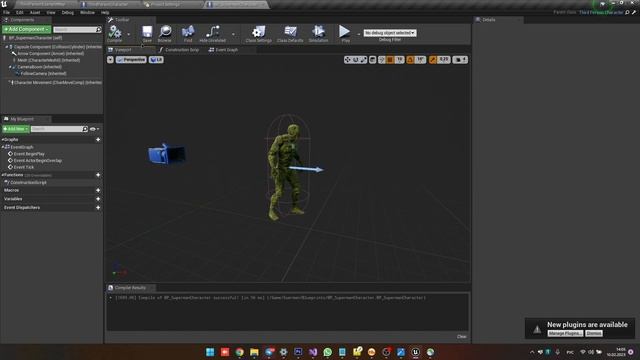Screen dimensions: 640x360
Task: Toggle surface snapping icon
Action: (382, 60)
